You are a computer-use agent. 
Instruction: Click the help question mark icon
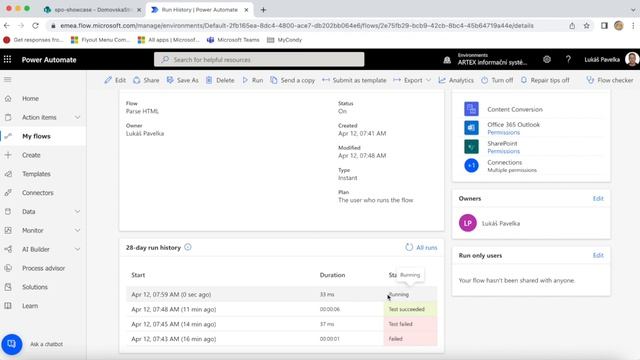(x=568, y=60)
